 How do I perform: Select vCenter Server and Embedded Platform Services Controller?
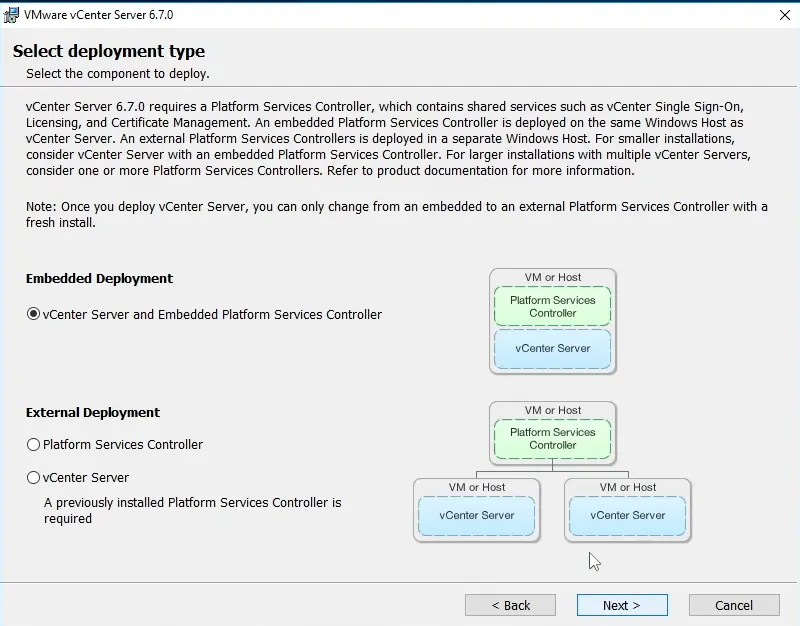[x=34, y=314]
